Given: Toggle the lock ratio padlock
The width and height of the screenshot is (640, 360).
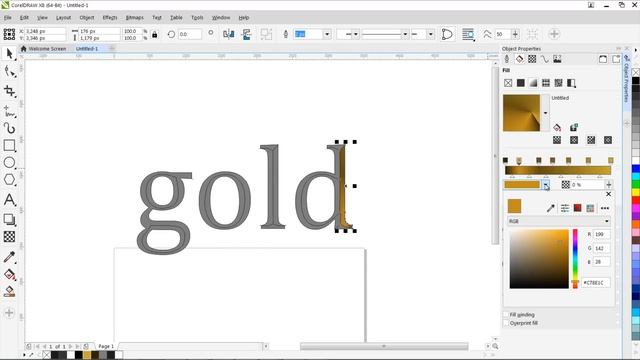Looking at the screenshot, I should 154,34.
